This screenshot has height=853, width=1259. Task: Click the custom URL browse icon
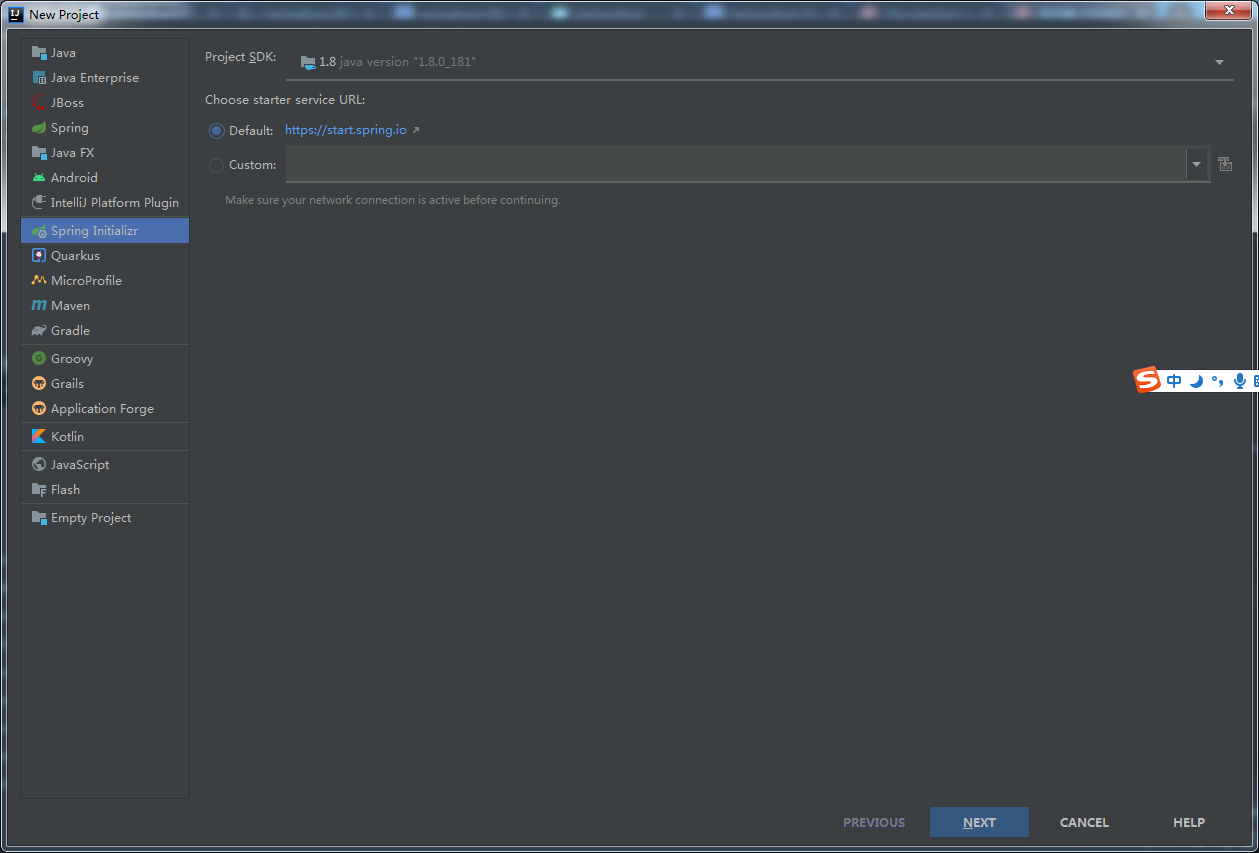click(1225, 164)
